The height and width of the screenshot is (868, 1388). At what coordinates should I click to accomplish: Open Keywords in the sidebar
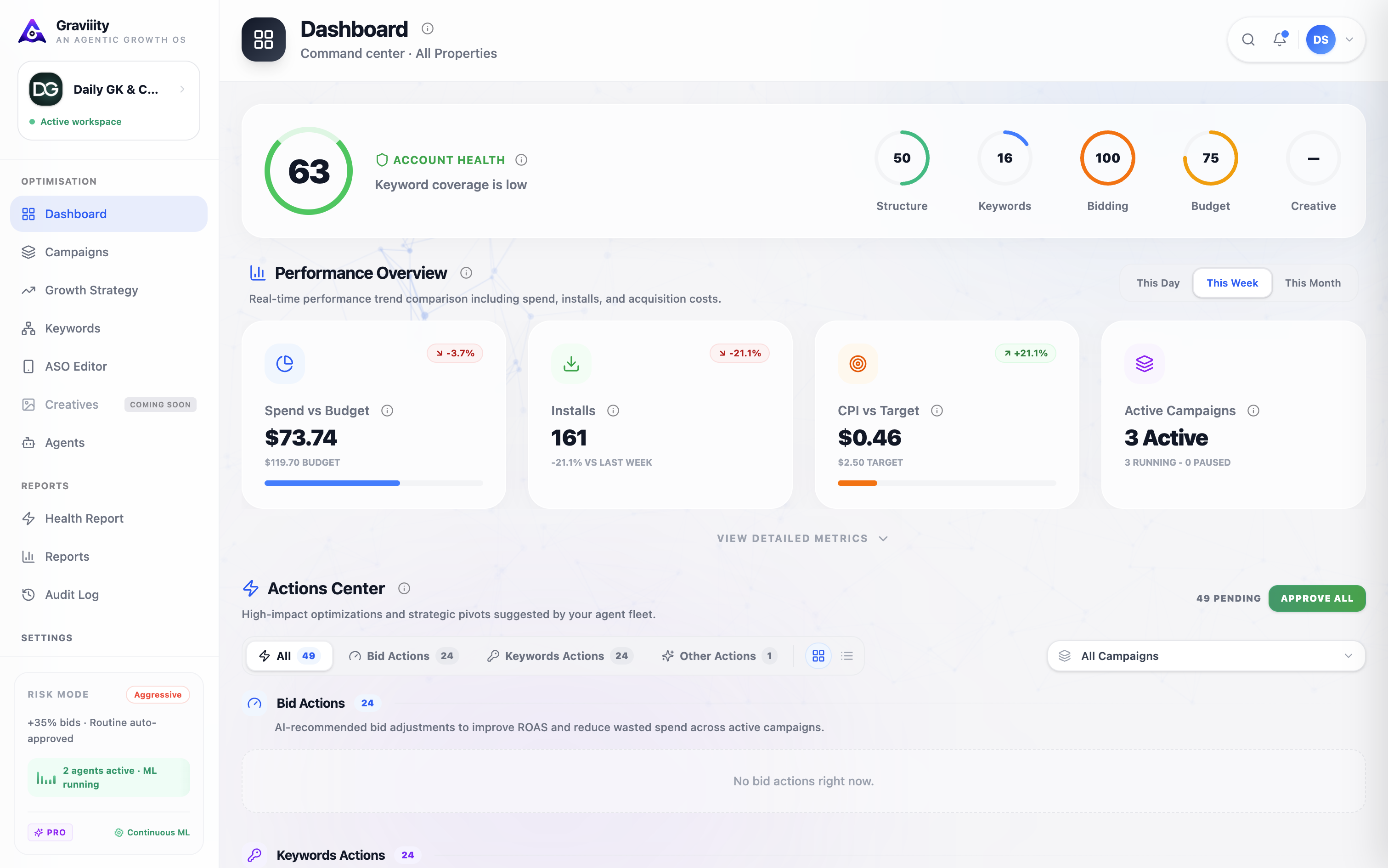pos(108,328)
